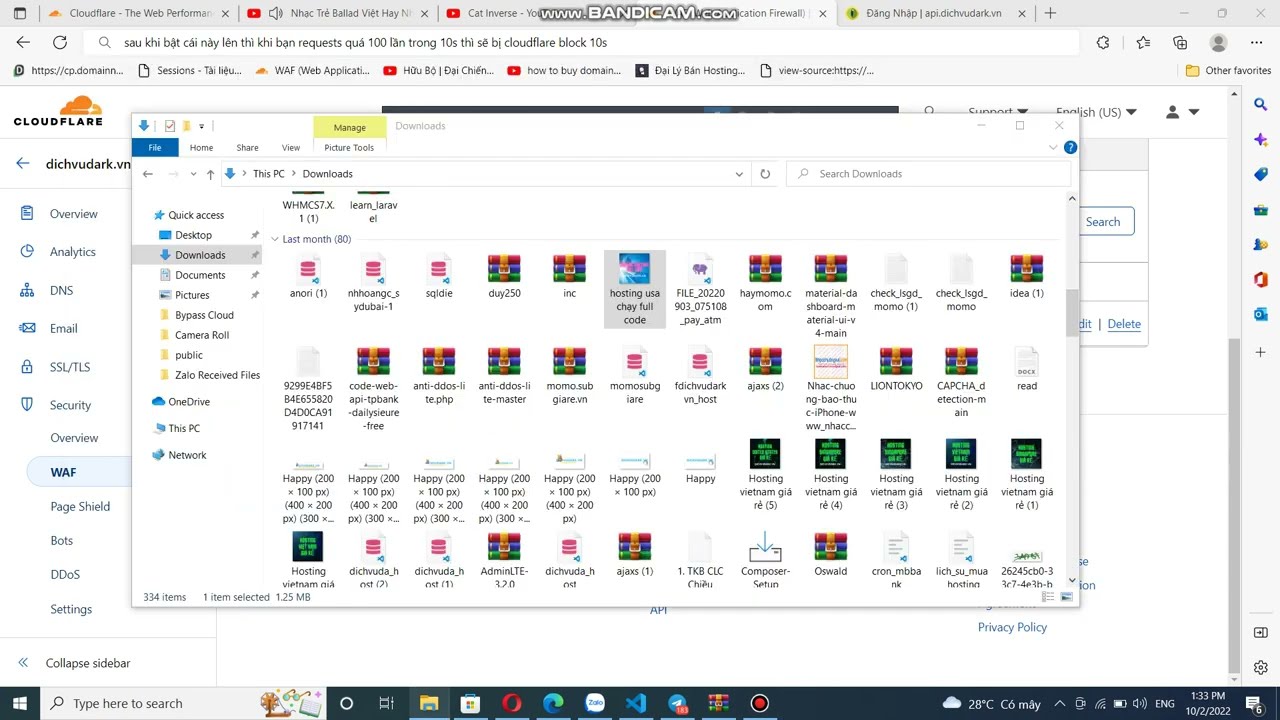
Task: Click the Search button in Cloudflare page
Action: pos(1103,222)
